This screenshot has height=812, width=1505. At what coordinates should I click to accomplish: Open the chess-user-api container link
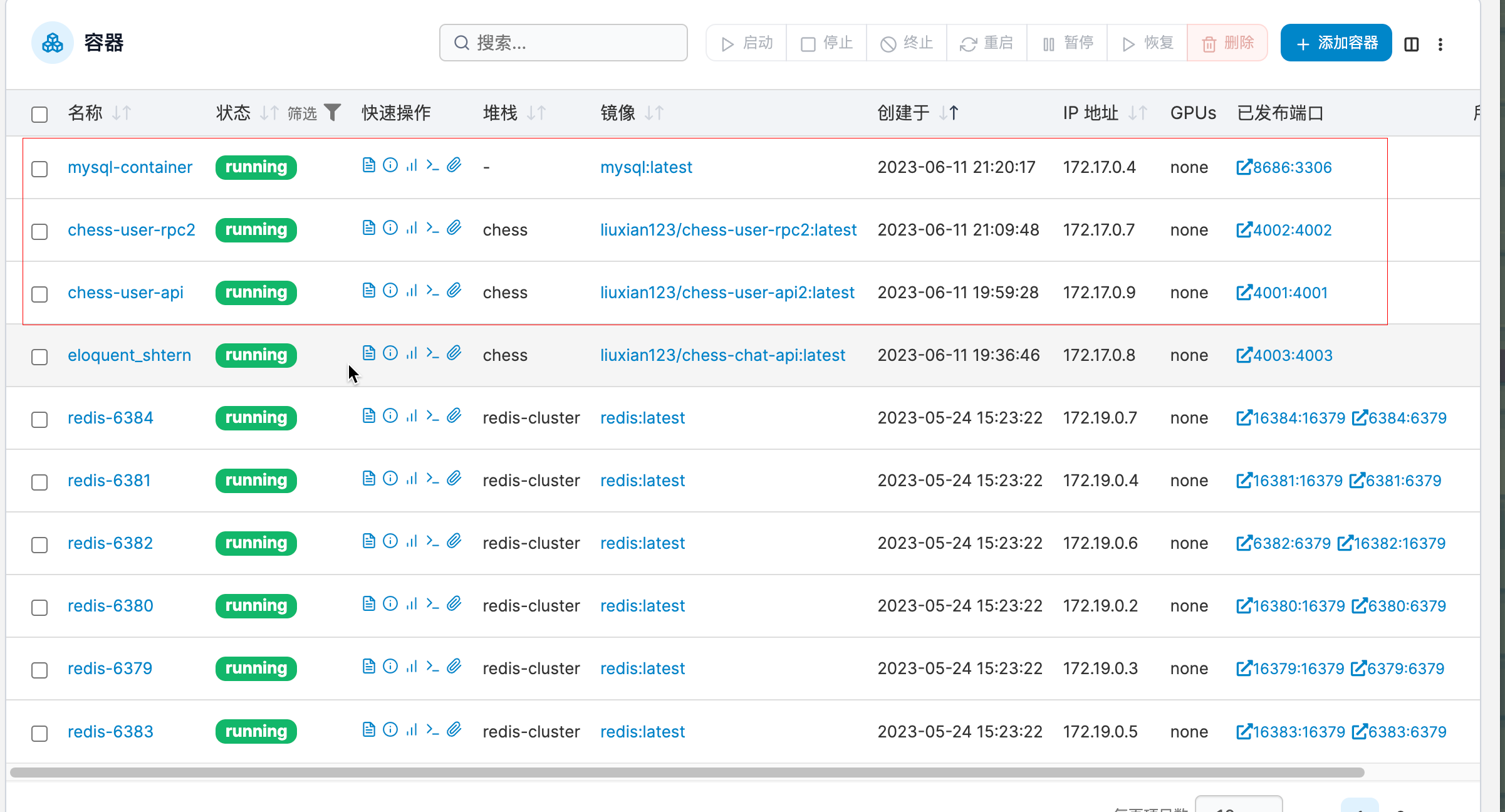click(x=125, y=293)
